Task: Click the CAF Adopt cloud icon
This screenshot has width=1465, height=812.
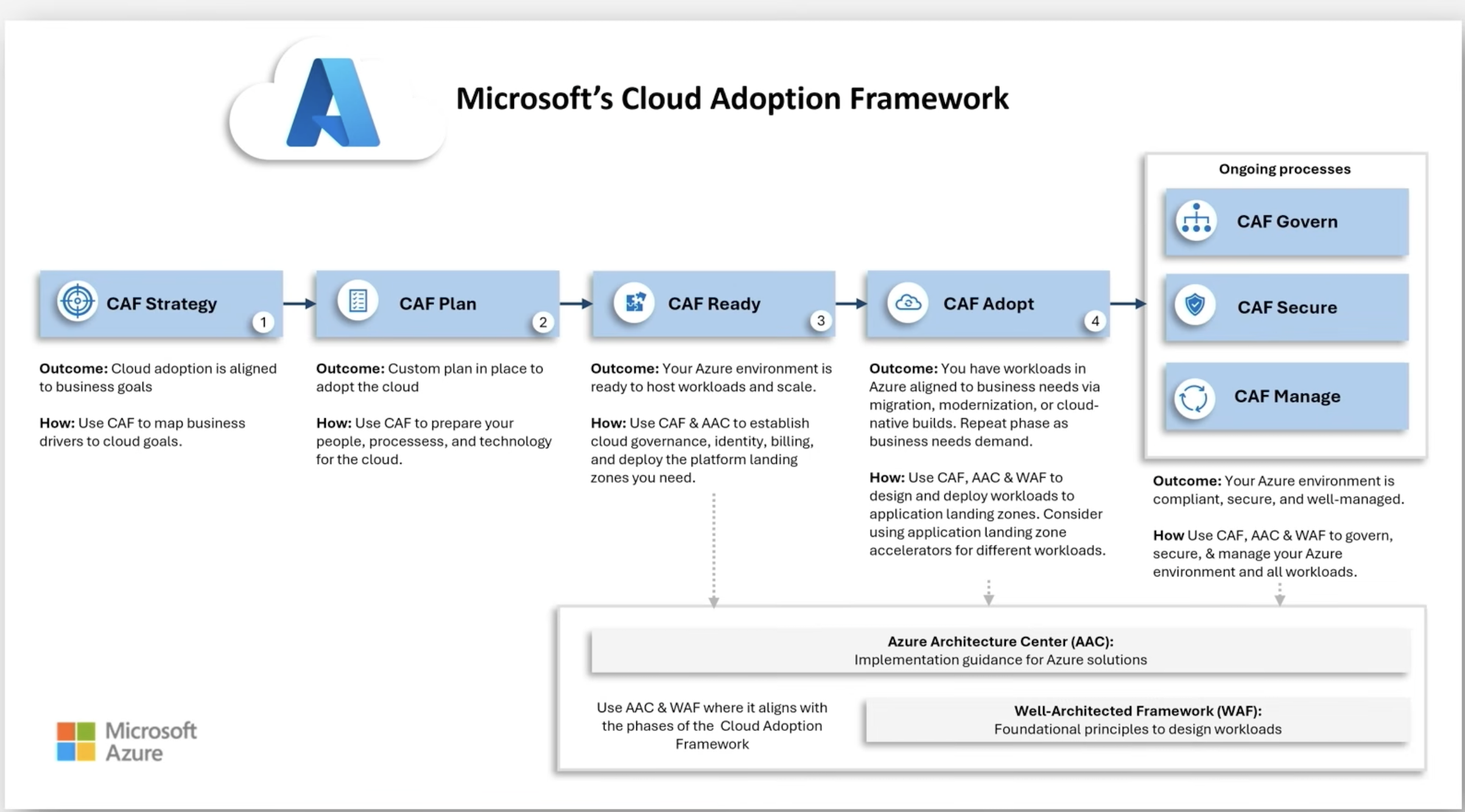Action: 907,302
